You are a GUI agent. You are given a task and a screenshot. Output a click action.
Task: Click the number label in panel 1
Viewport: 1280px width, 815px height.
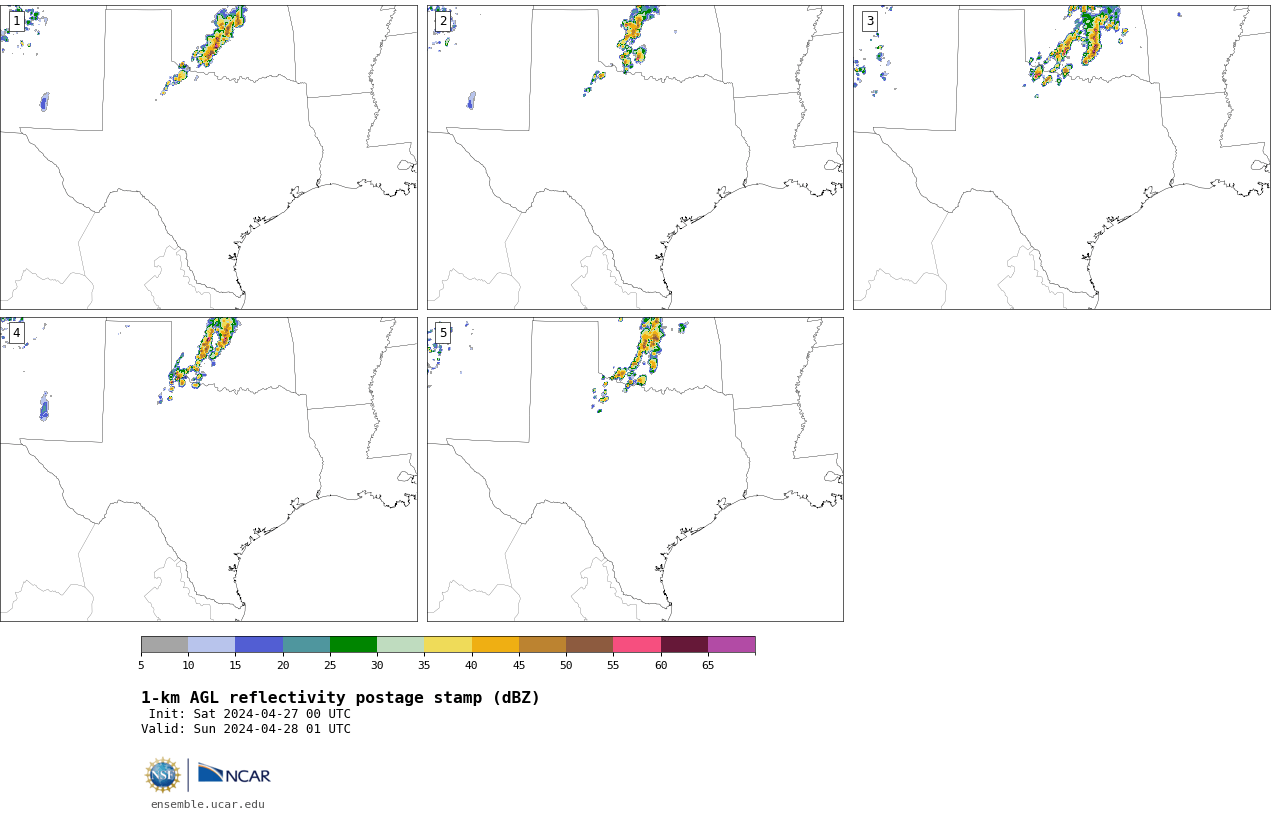(16, 21)
